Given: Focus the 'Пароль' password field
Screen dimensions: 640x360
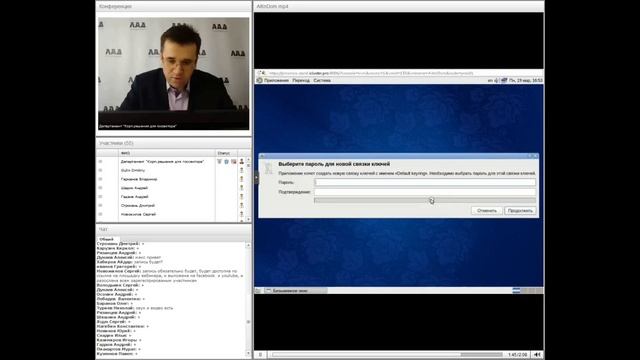Looking at the screenshot, I should pyautogui.click(x=424, y=182).
